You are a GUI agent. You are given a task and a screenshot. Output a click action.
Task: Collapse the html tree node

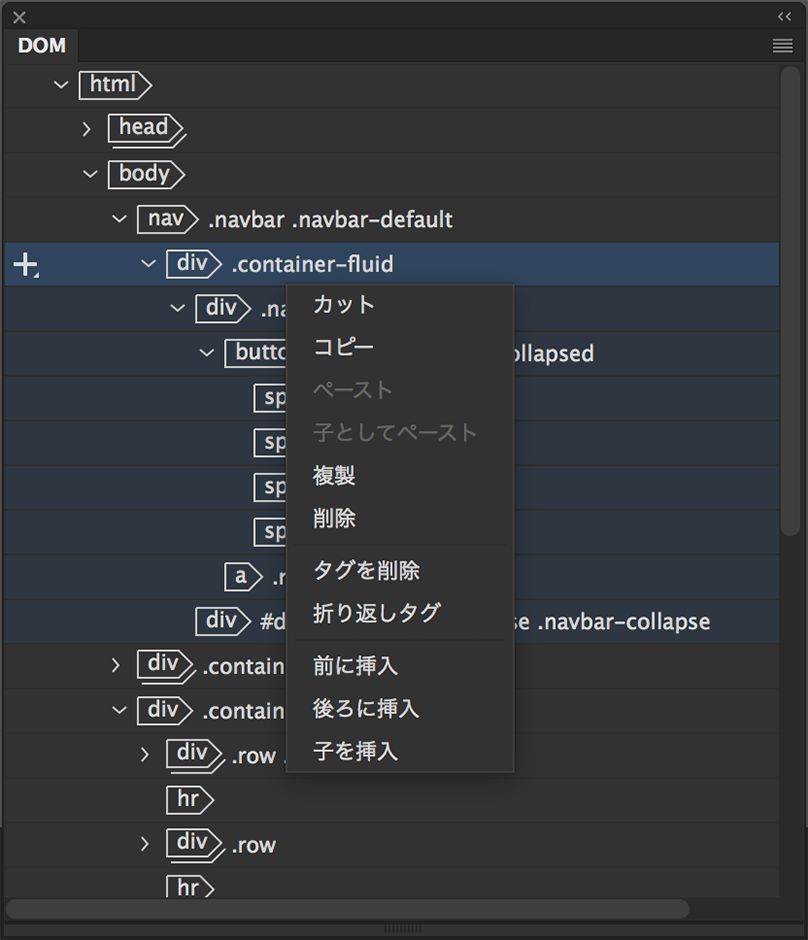click(x=61, y=84)
